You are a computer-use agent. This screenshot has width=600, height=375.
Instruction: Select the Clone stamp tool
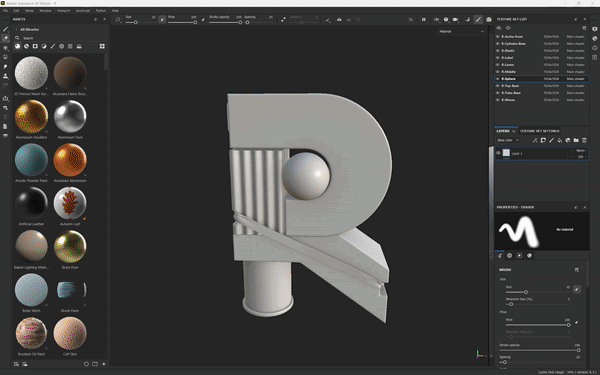point(5,76)
